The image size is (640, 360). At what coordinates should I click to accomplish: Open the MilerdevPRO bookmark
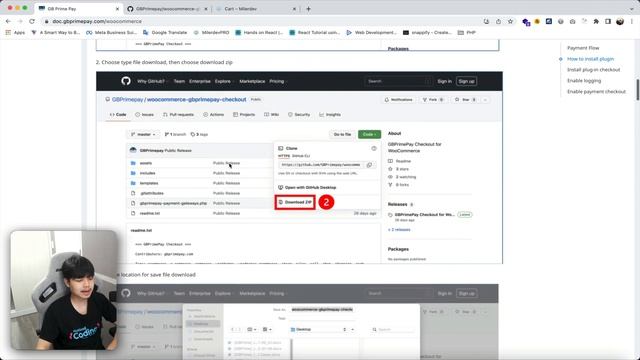[211, 32]
